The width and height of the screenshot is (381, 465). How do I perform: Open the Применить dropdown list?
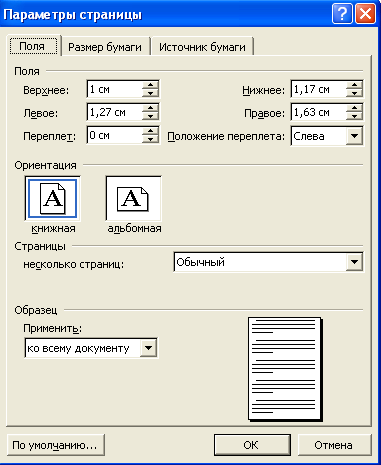(x=148, y=348)
